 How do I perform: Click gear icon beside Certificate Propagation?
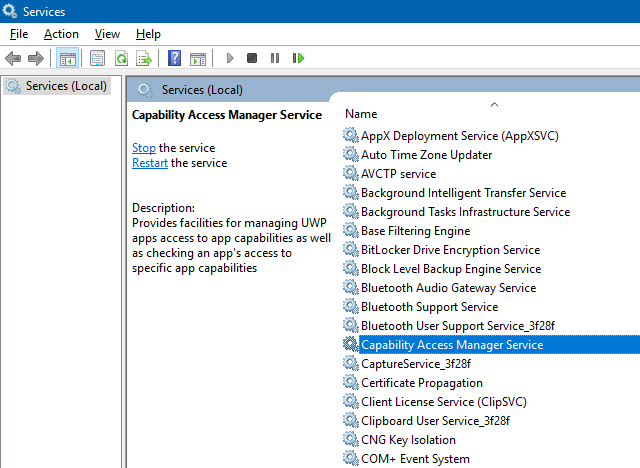[351, 382]
